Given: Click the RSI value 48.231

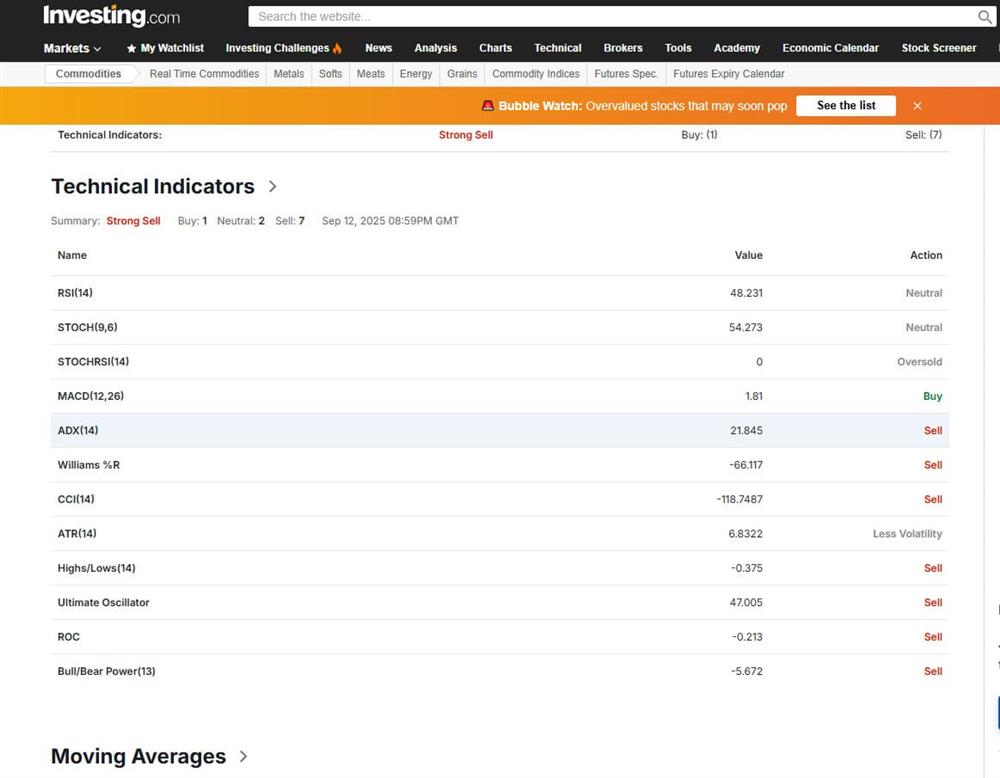Looking at the screenshot, I should pos(746,293).
